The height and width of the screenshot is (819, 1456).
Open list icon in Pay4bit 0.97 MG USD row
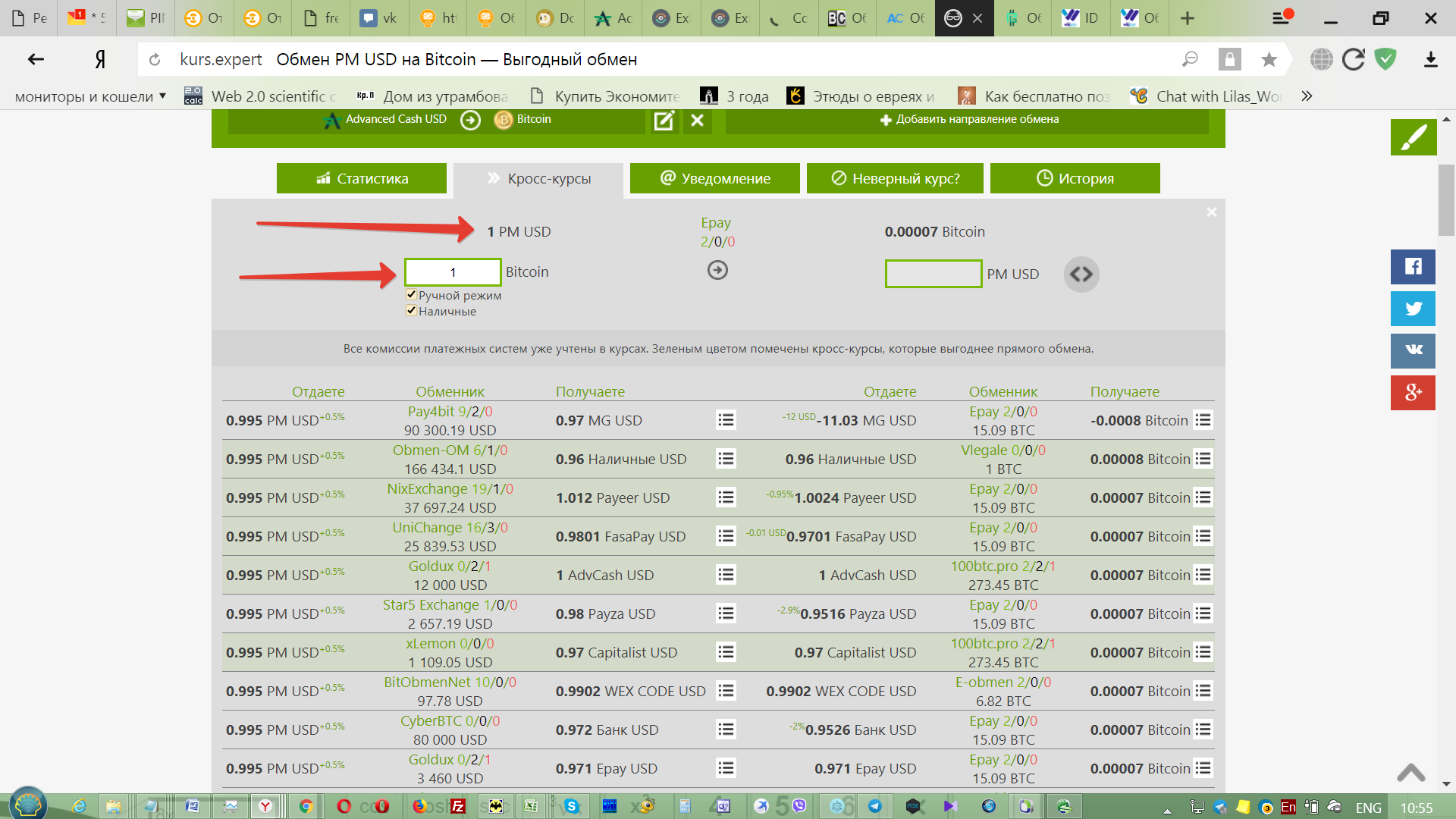726,419
